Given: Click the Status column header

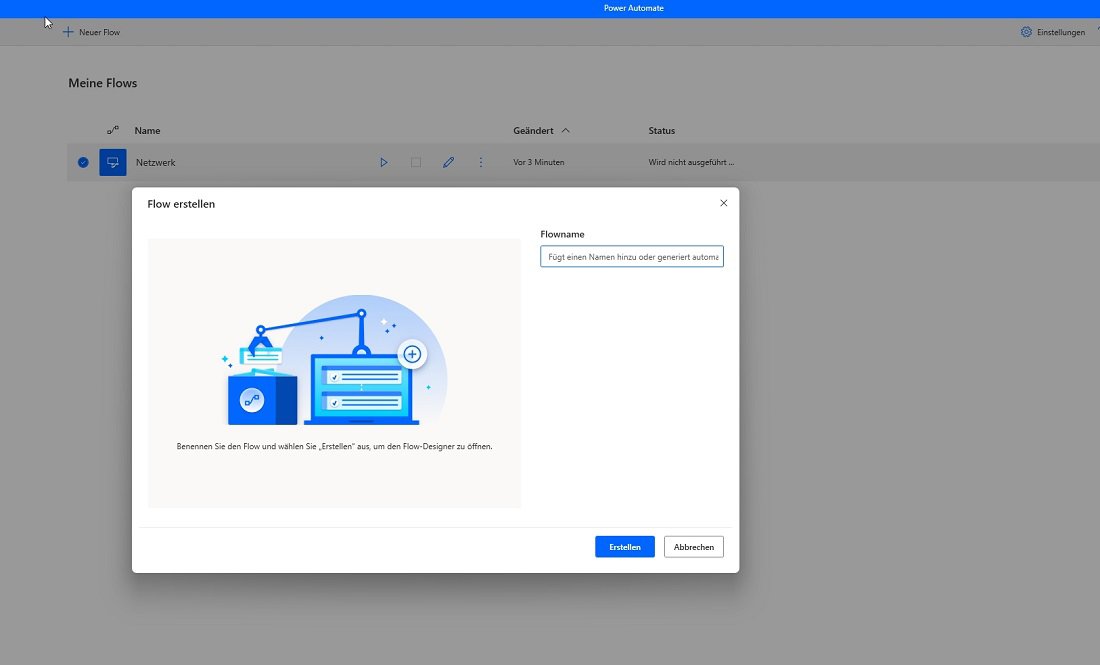Looking at the screenshot, I should tap(661, 130).
